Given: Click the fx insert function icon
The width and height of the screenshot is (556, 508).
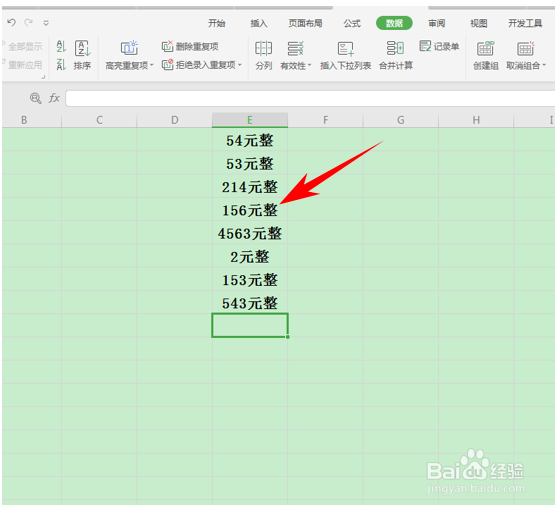Looking at the screenshot, I should (x=54, y=98).
